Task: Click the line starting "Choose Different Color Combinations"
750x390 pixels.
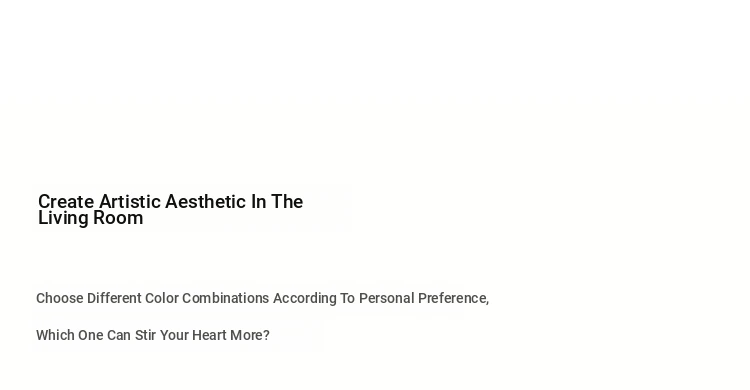Action: (263, 298)
